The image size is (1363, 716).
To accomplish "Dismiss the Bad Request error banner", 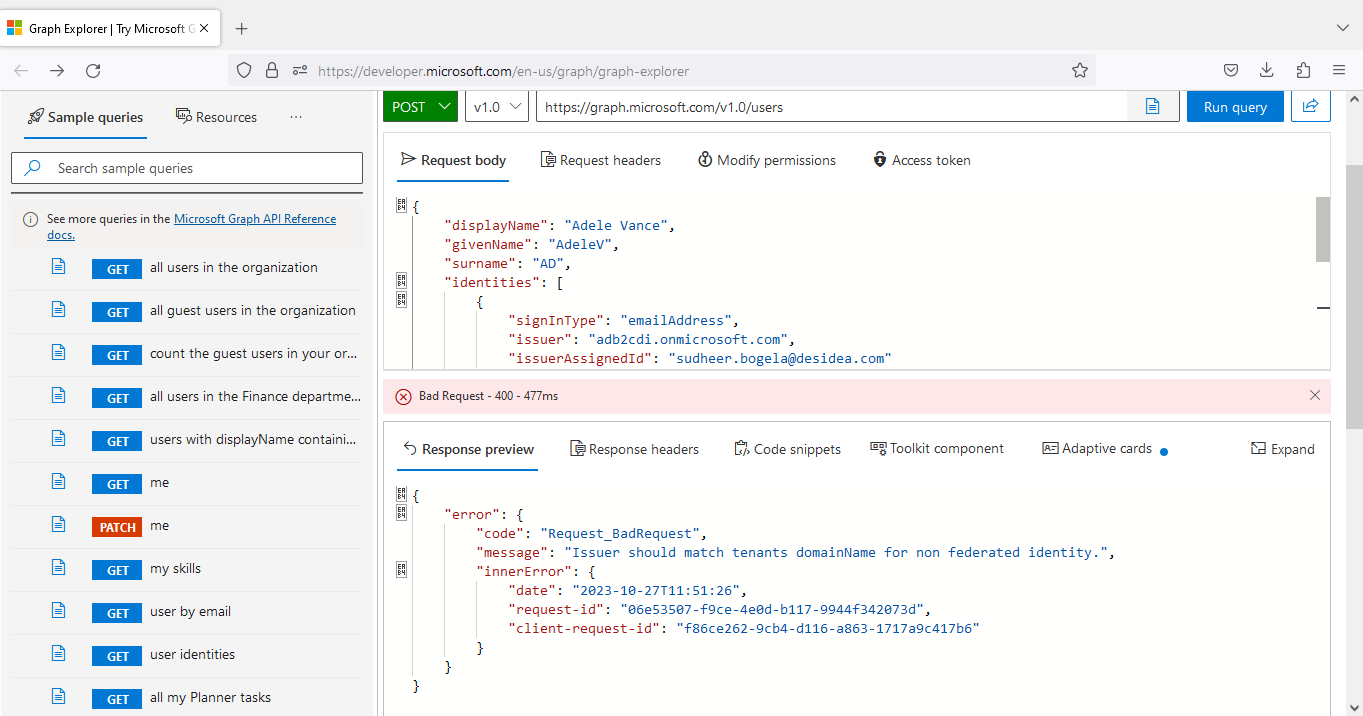I will pos(1315,395).
